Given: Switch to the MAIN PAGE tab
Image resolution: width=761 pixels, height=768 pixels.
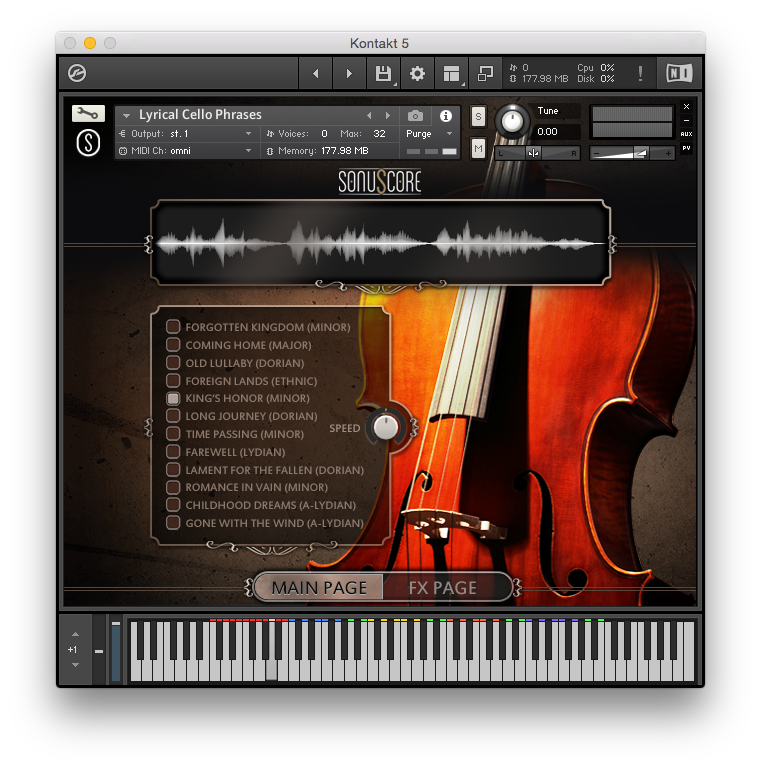Looking at the screenshot, I should 319,587.
